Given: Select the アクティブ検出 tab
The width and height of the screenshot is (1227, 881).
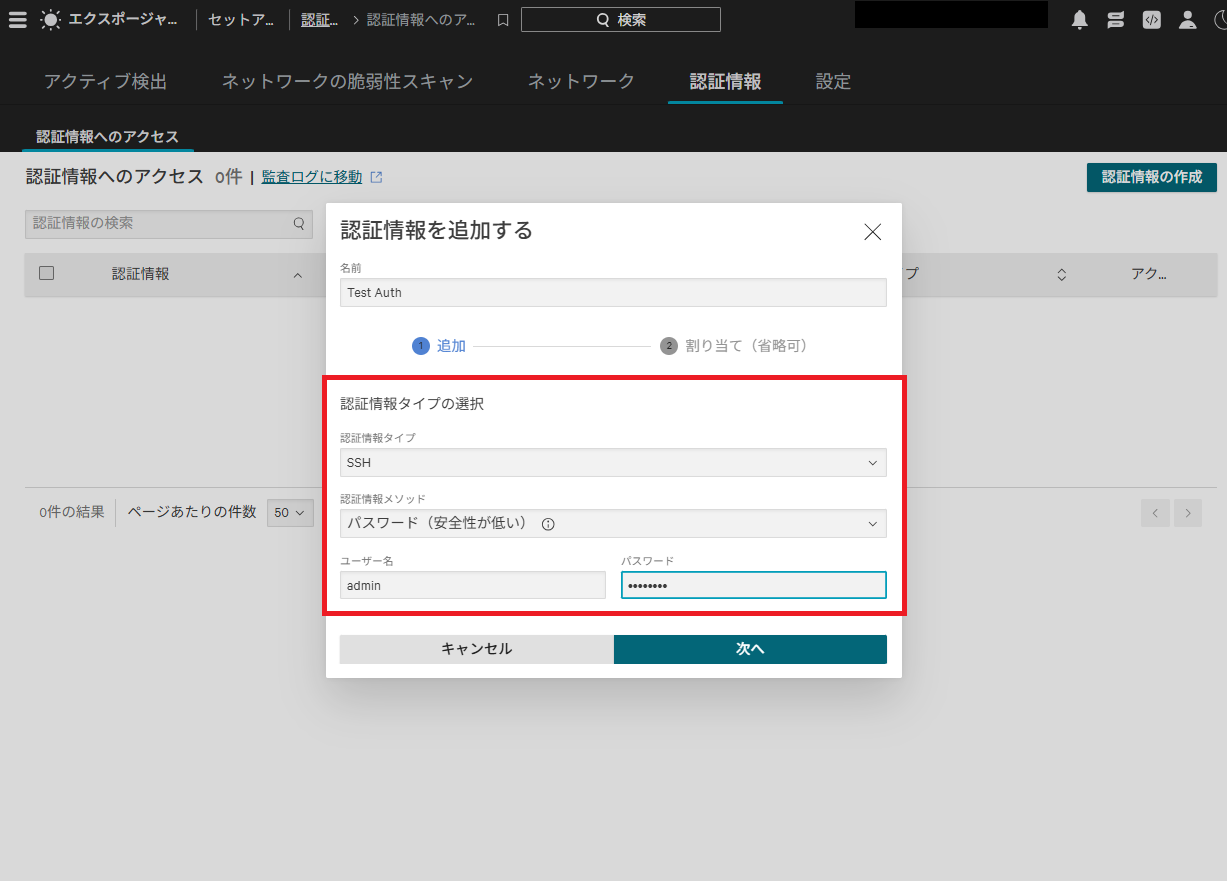Looking at the screenshot, I should pyautogui.click(x=105, y=82).
